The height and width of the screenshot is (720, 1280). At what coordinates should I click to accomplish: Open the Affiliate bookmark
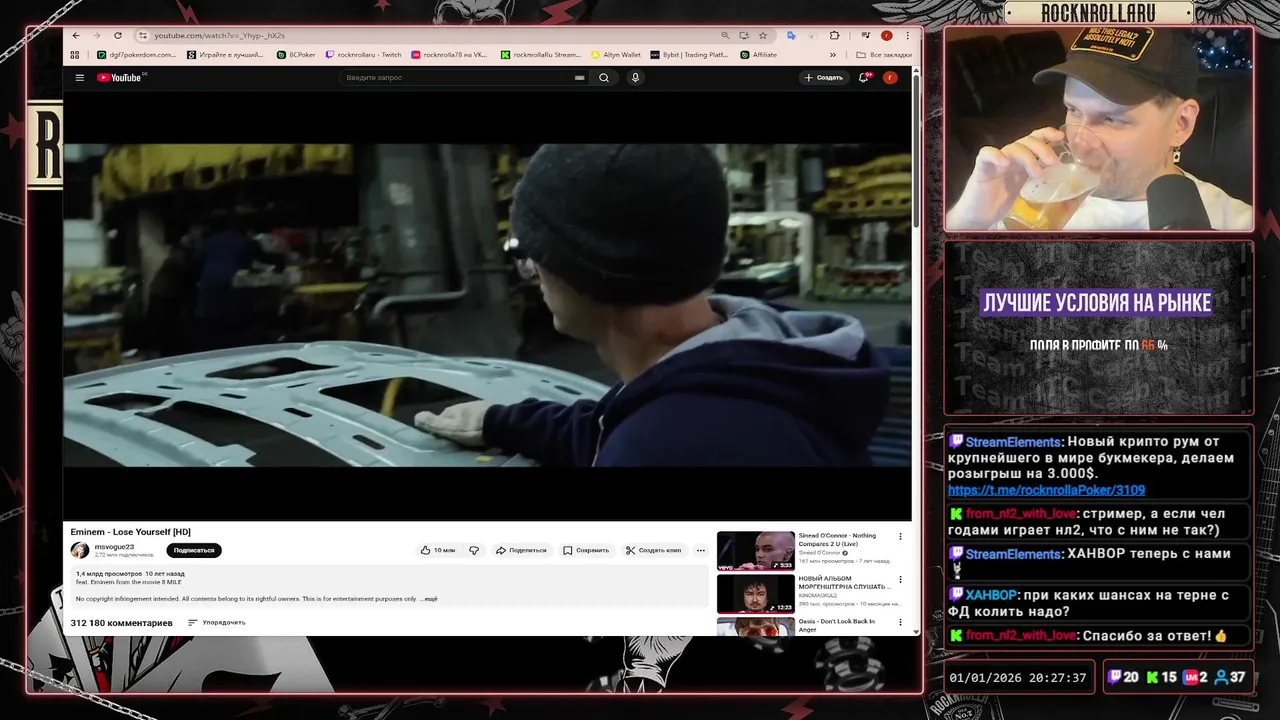point(759,55)
